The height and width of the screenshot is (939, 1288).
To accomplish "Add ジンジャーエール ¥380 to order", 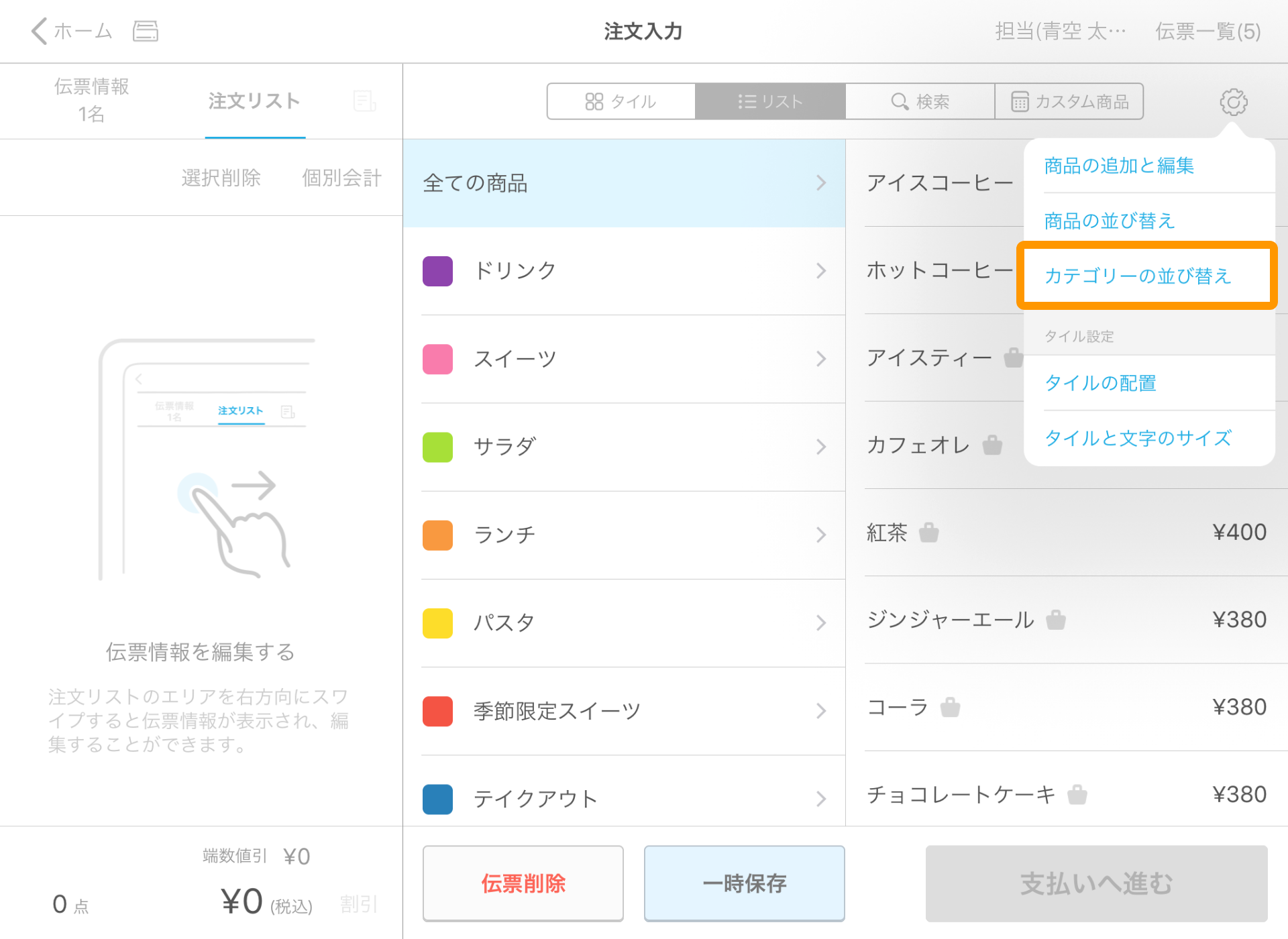I will 1067,620.
